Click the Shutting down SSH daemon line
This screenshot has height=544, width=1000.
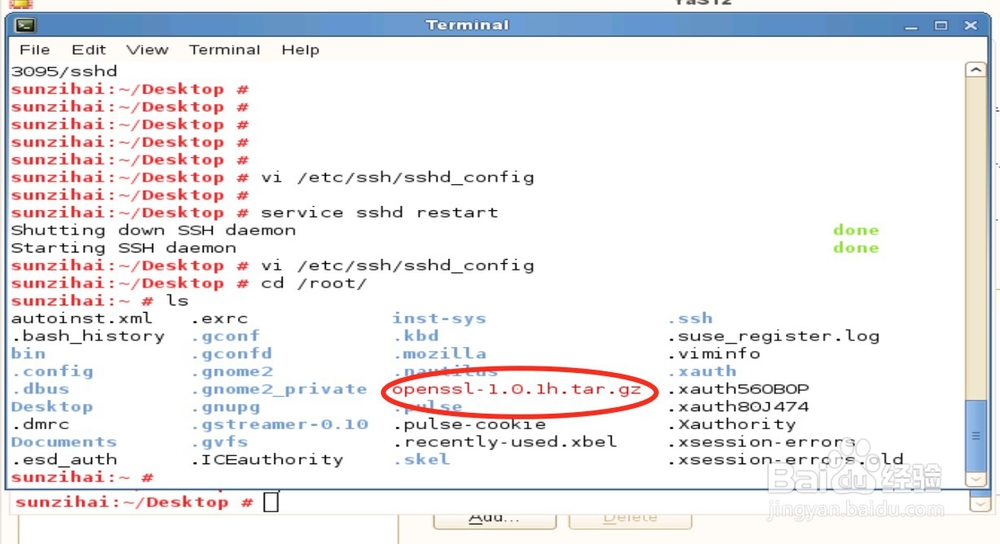click(x=153, y=230)
